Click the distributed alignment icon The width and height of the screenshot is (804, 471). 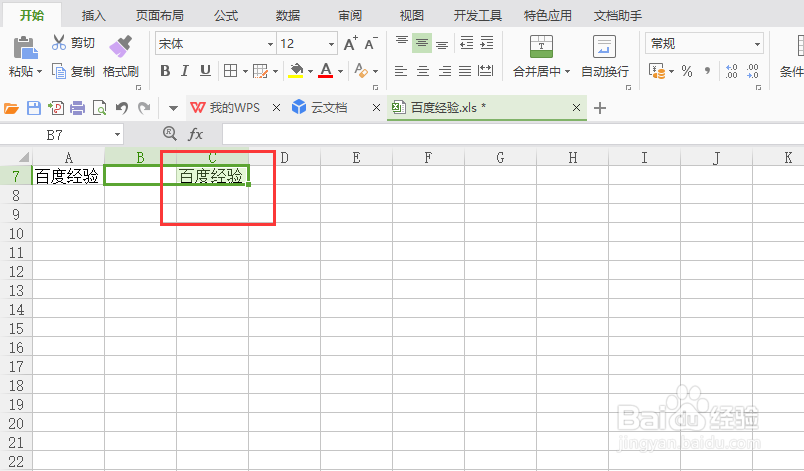click(485, 71)
